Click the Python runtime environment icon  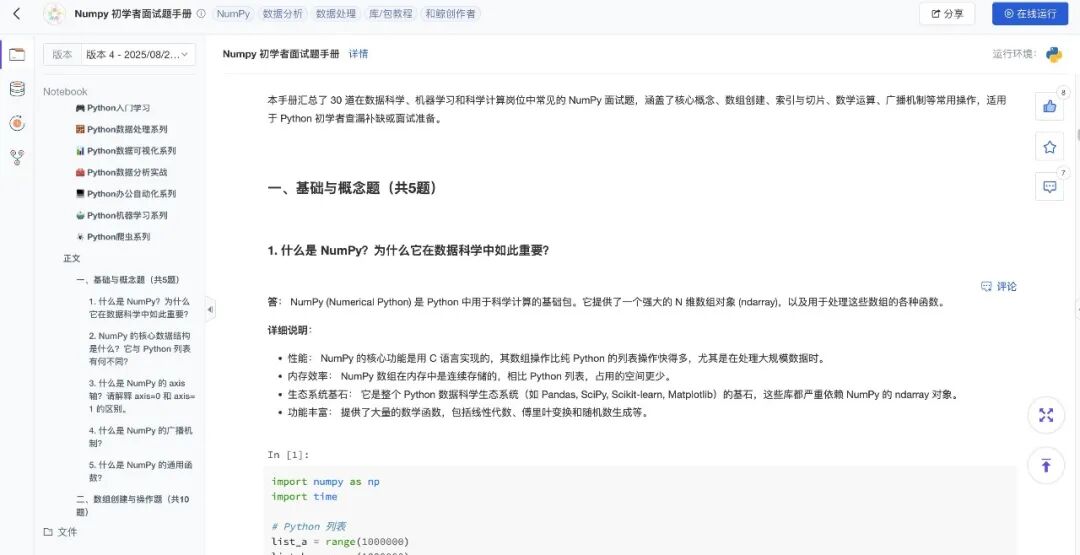(x=1054, y=54)
